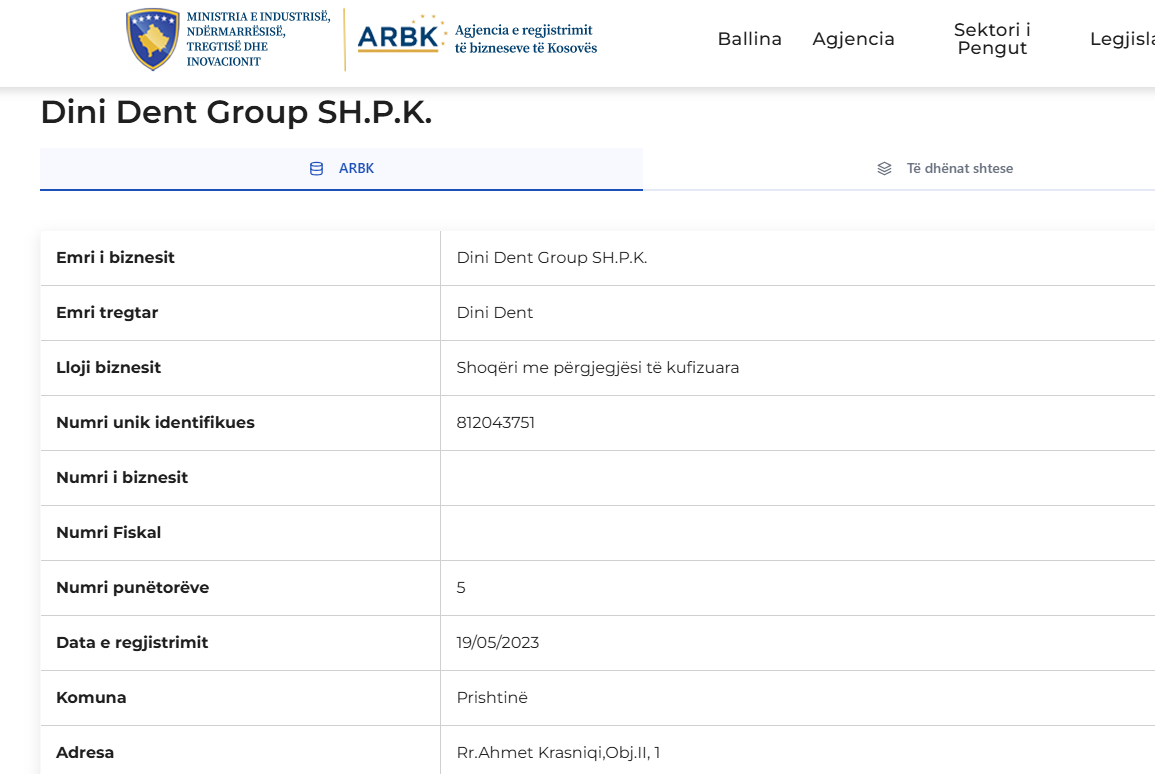Select the business name value Dini Dent Group SH.P.K.
Image resolution: width=1155 pixels, height=774 pixels.
(x=552, y=258)
